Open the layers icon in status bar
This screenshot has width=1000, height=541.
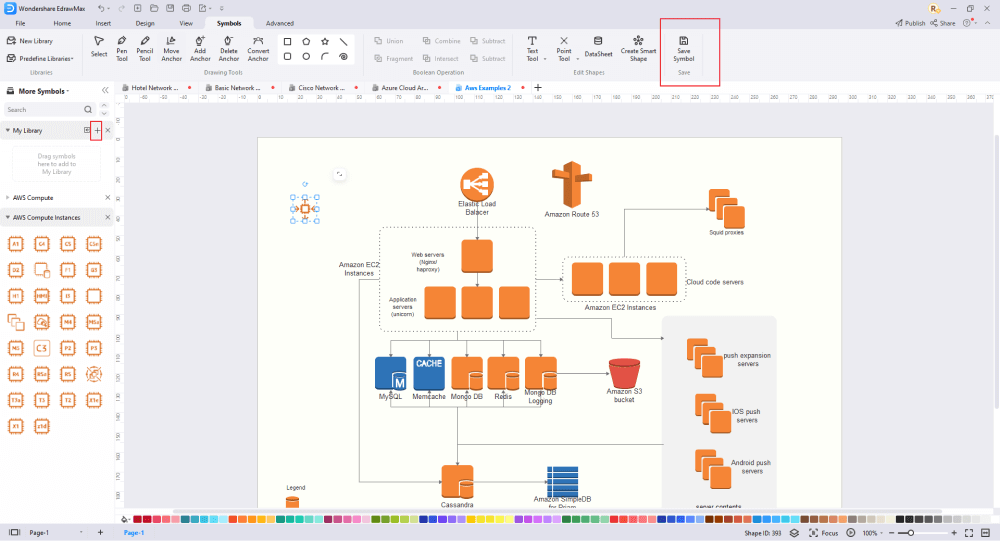[x=794, y=533]
